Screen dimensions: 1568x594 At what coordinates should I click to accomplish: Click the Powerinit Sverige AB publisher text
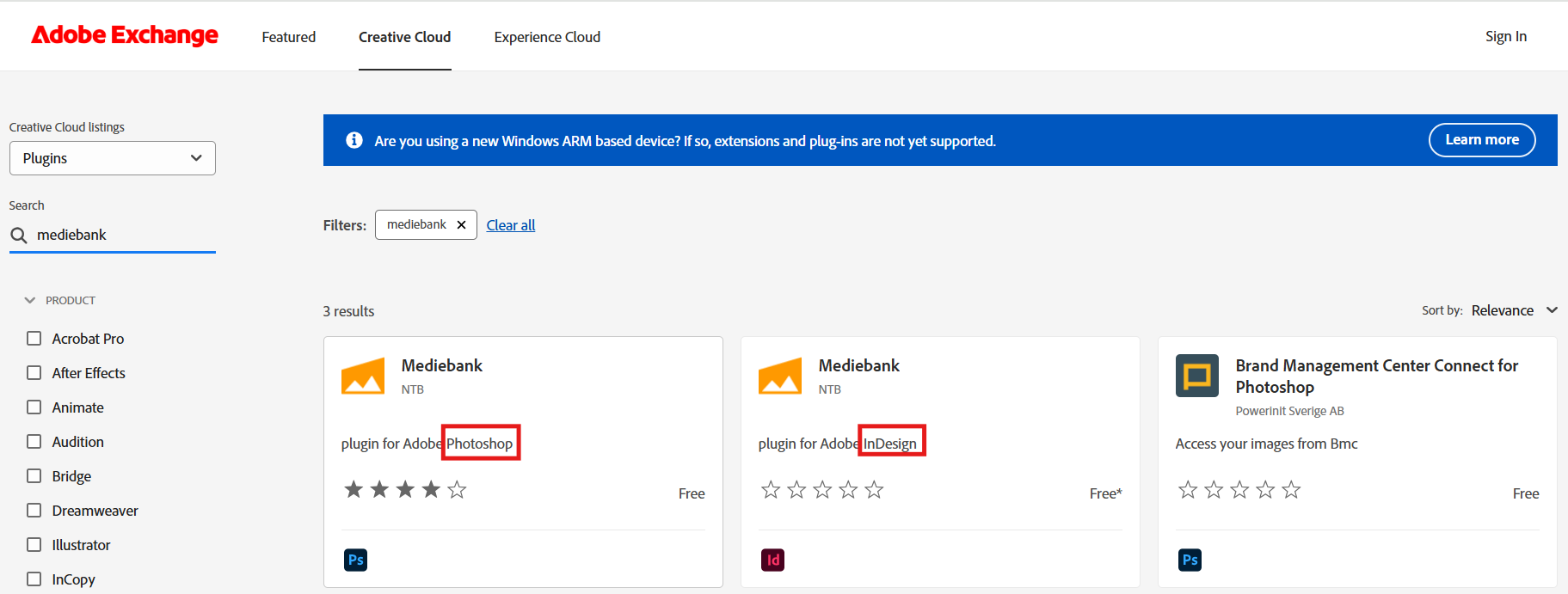1289,411
